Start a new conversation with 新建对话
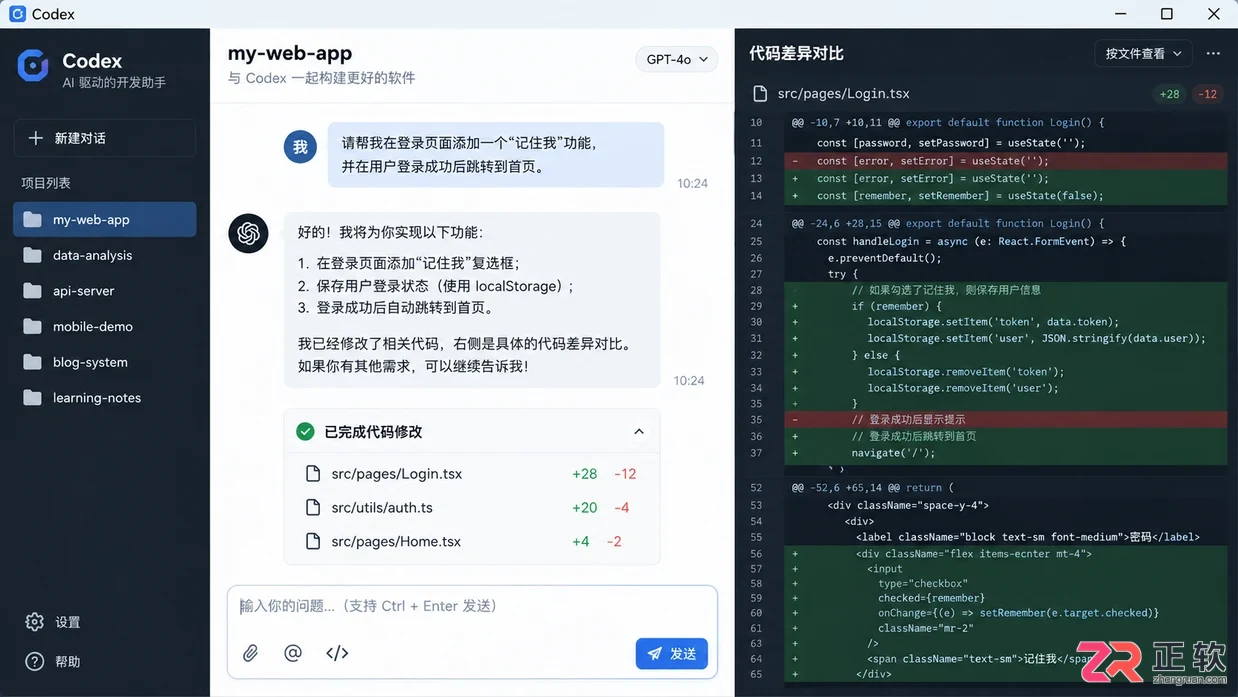This screenshot has height=697, width=1238. pyautogui.click(x=105, y=138)
